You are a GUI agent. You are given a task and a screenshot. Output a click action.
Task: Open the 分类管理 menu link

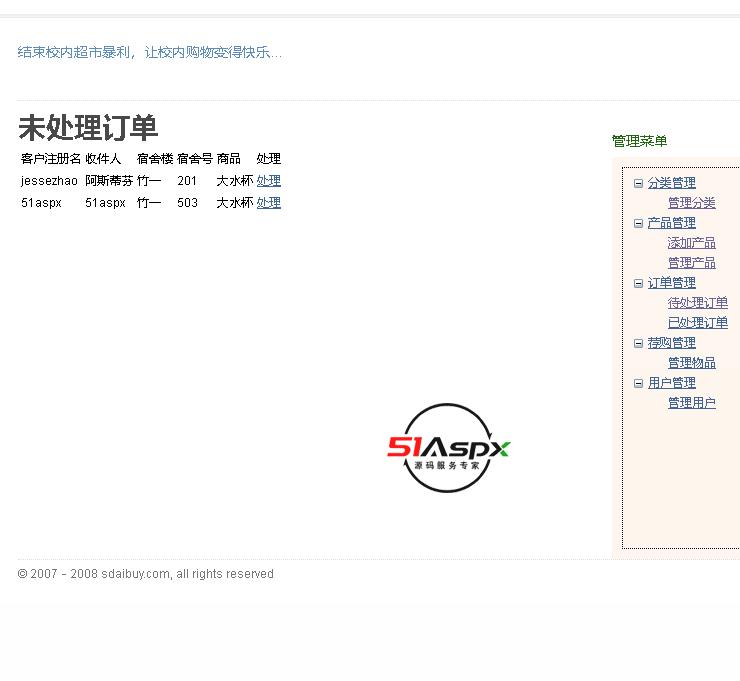pyautogui.click(x=671, y=183)
